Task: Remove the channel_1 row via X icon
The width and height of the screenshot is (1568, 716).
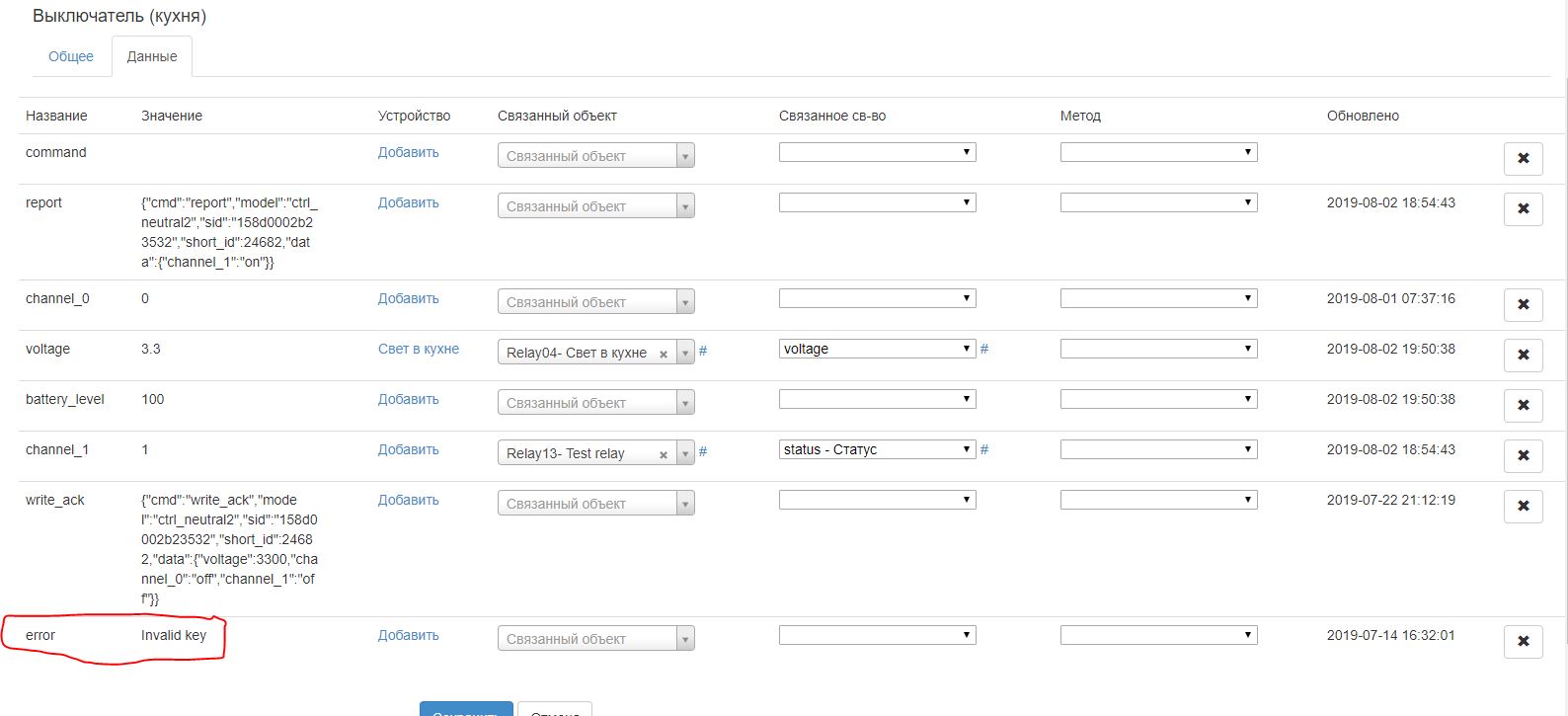Action: click(x=1523, y=455)
